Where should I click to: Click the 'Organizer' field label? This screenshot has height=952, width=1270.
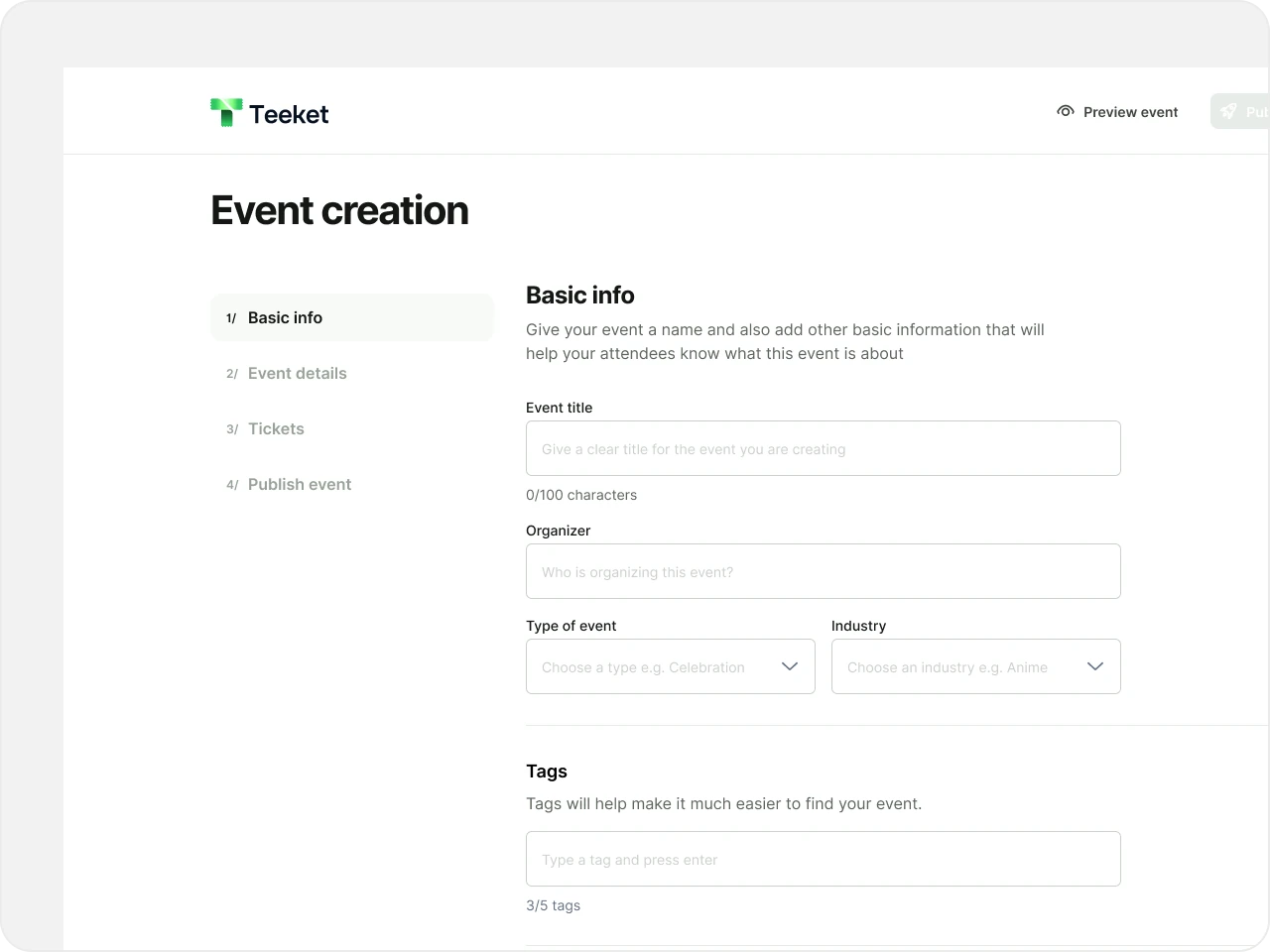click(559, 531)
